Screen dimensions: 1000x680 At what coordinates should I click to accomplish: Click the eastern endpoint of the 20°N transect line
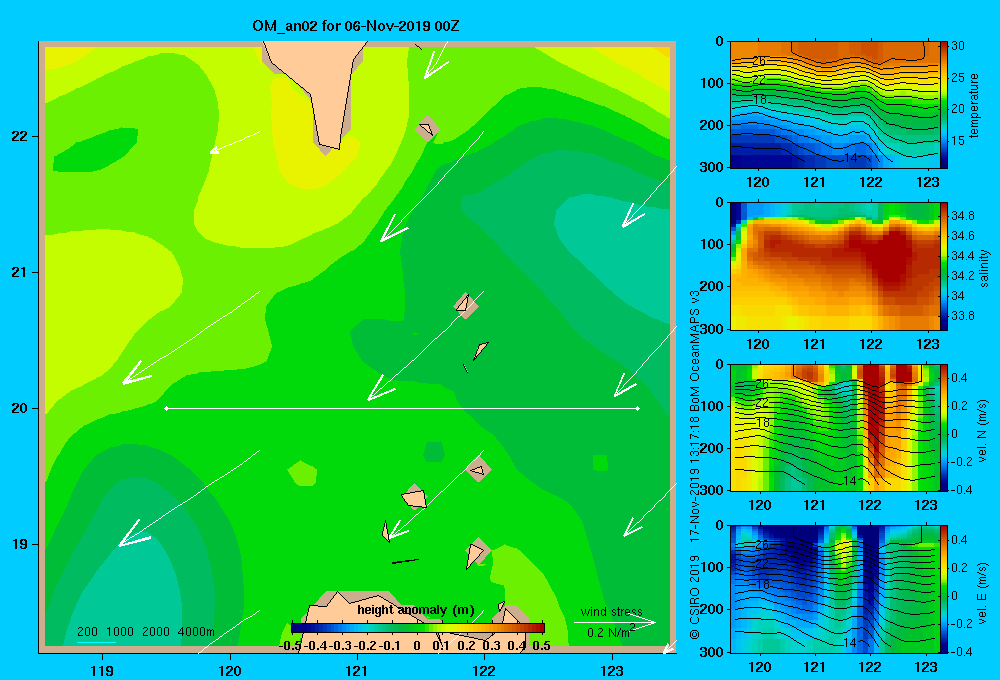pyautogui.click(x=638, y=408)
